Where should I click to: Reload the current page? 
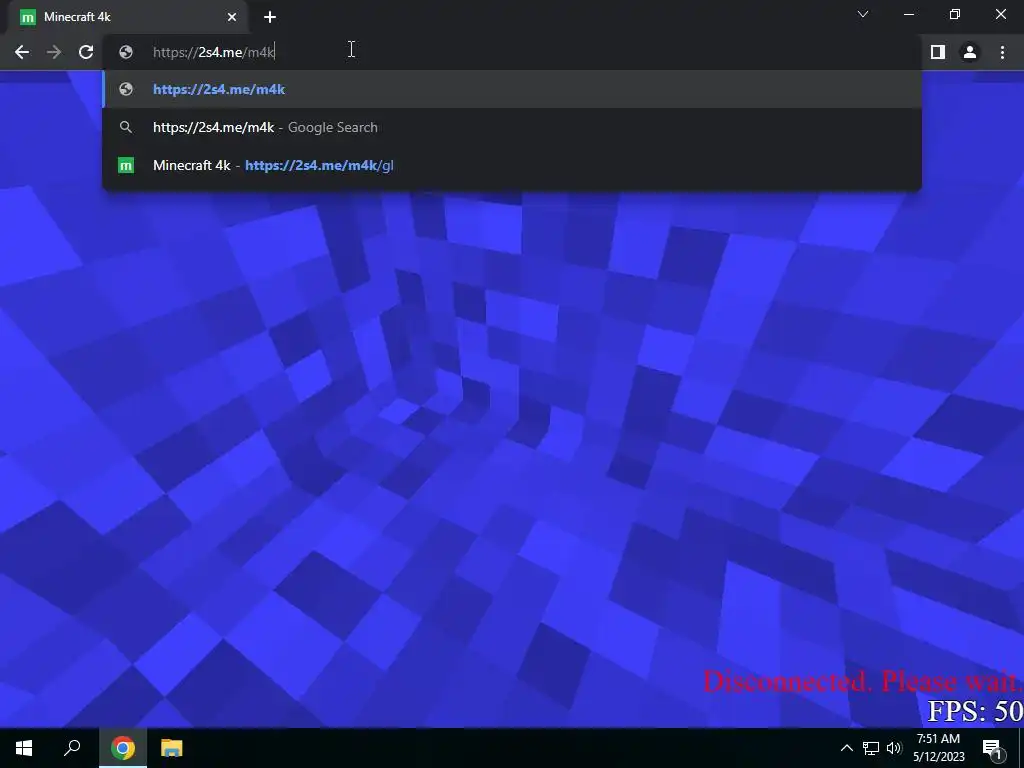click(86, 52)
